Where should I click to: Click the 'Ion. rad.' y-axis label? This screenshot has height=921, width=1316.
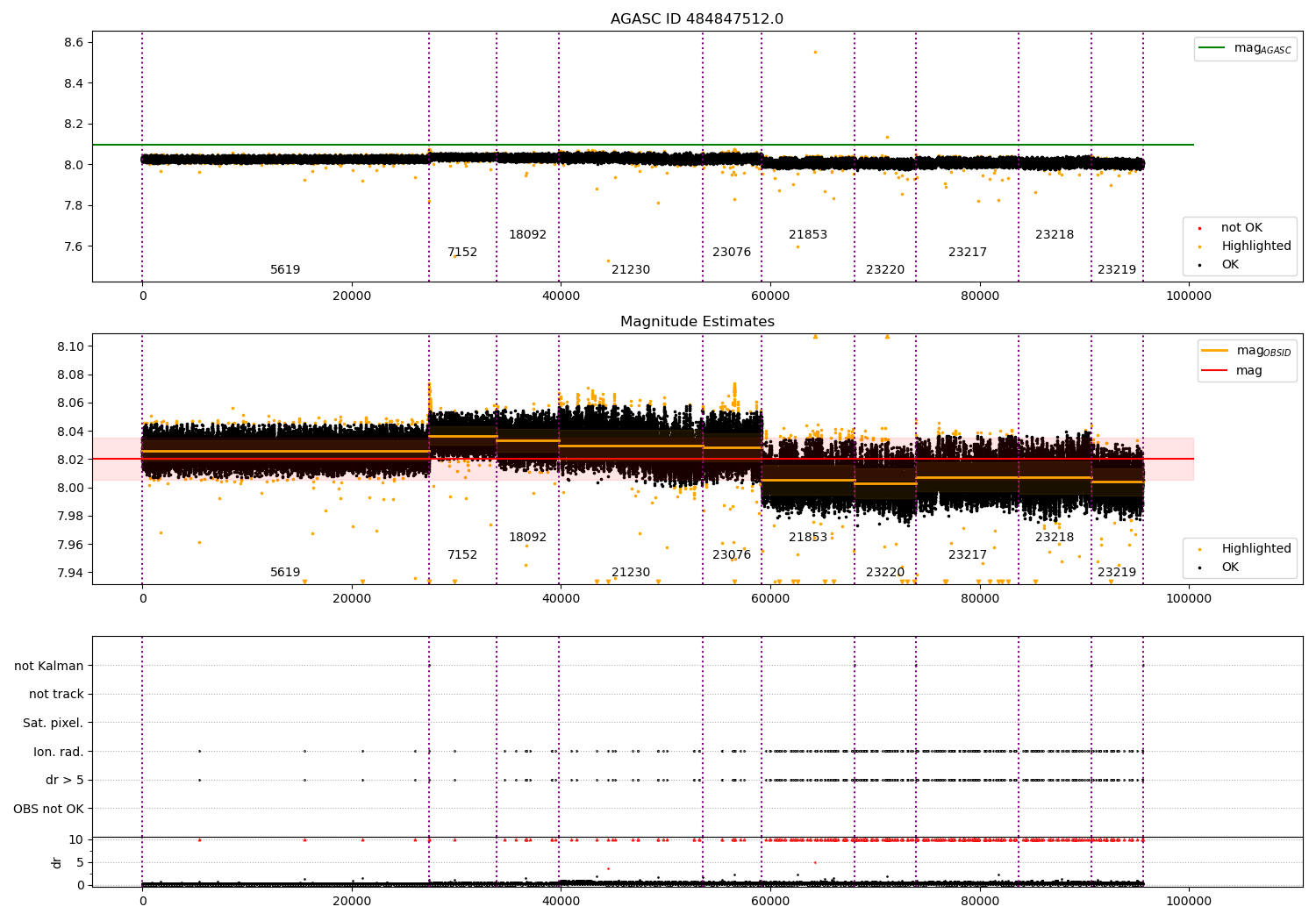coord(59,753)
